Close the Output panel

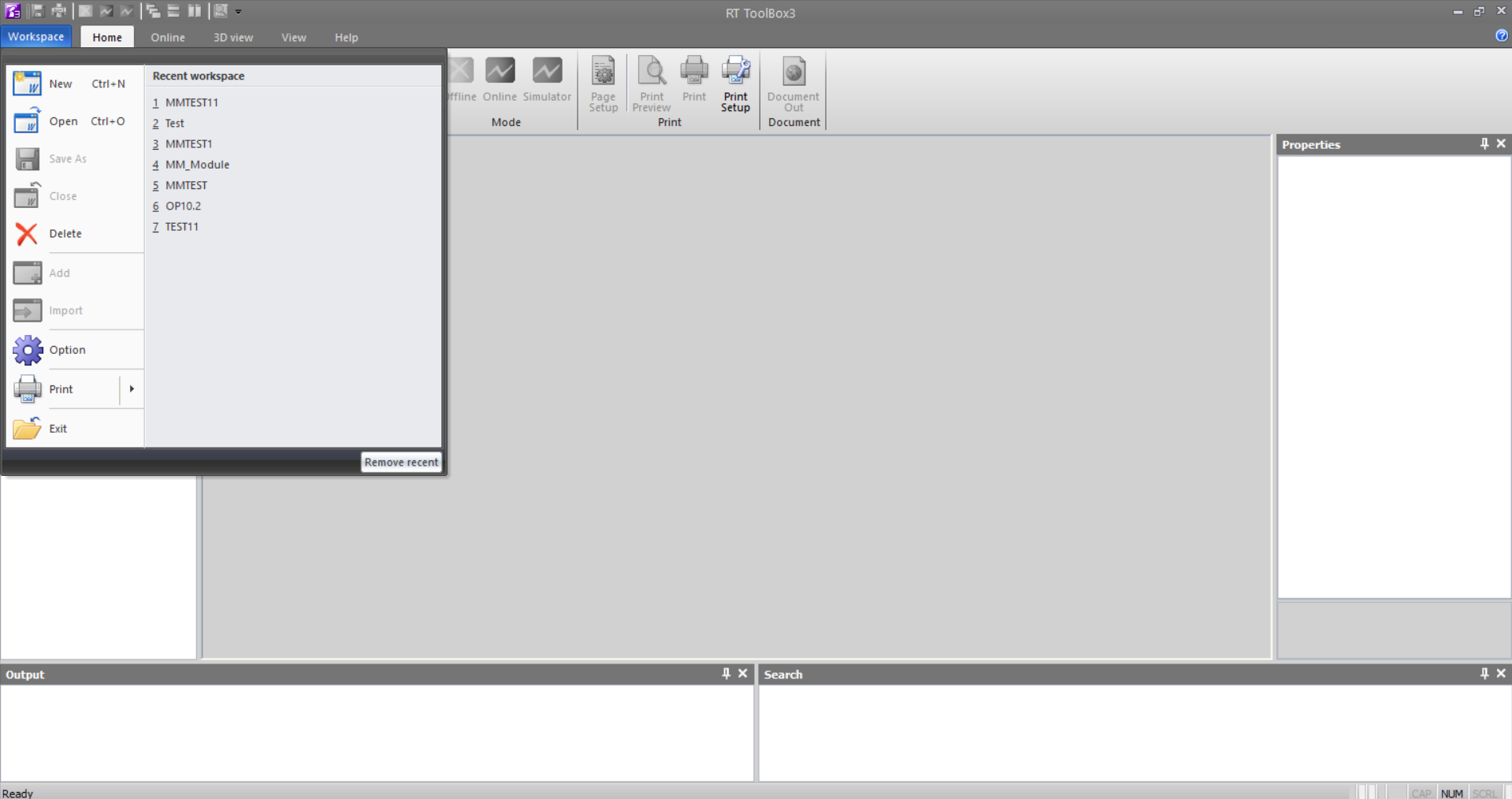click(742, 674)
